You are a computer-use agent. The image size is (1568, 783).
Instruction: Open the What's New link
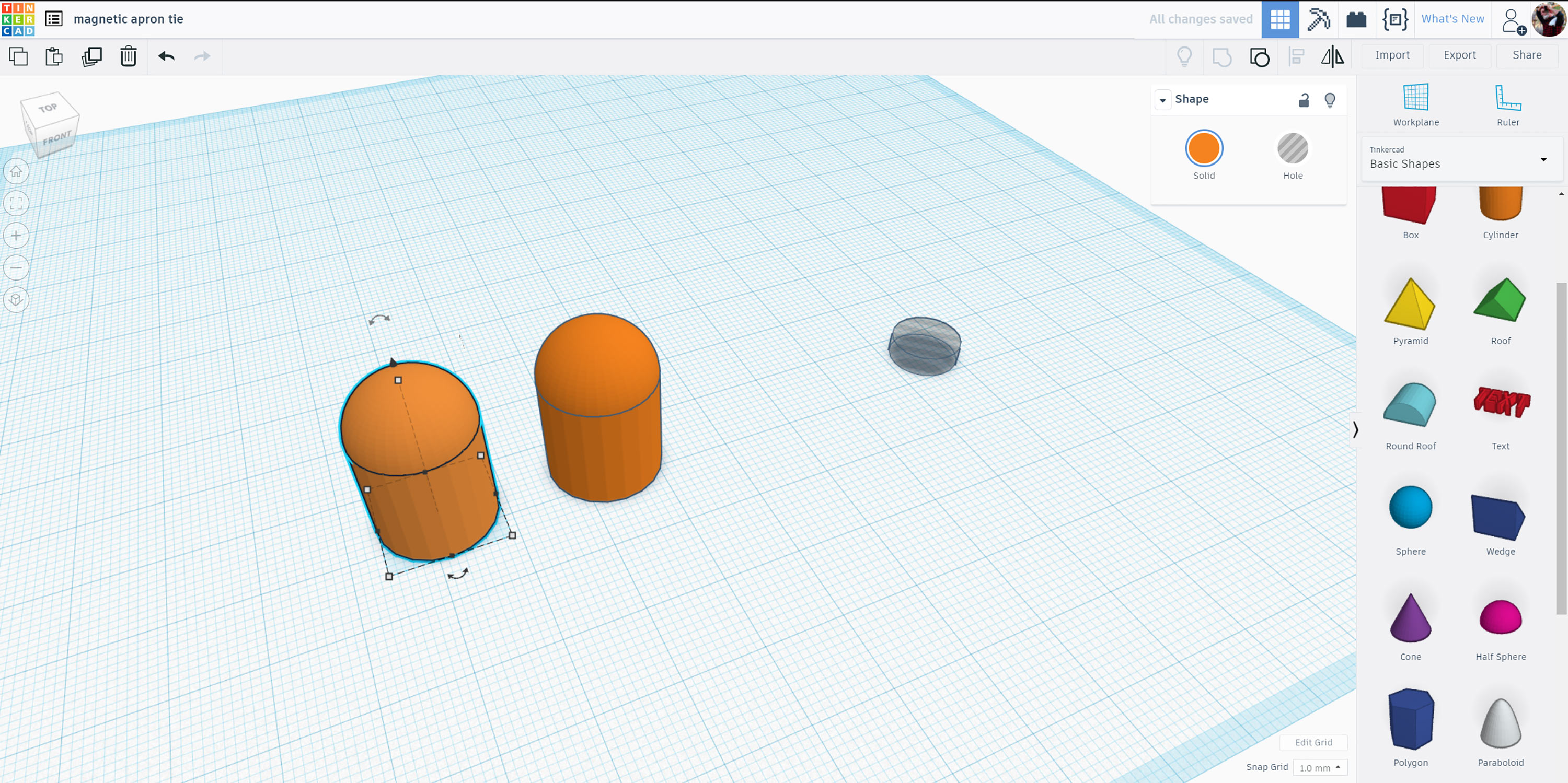1452,19
